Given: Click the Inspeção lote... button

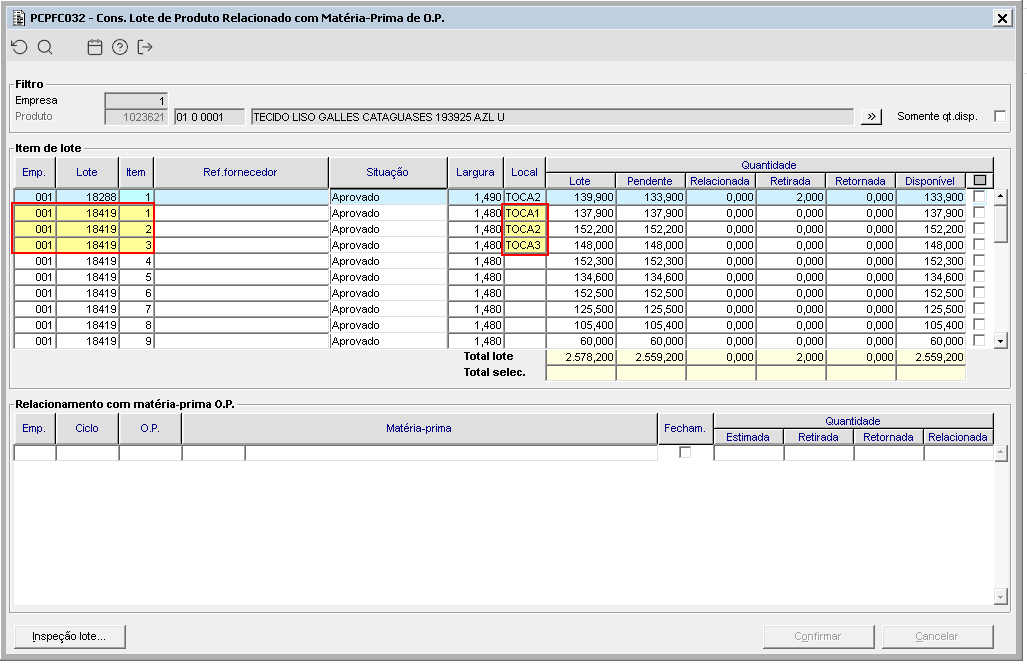Looking at the screenshot, I should coord(69,636).
